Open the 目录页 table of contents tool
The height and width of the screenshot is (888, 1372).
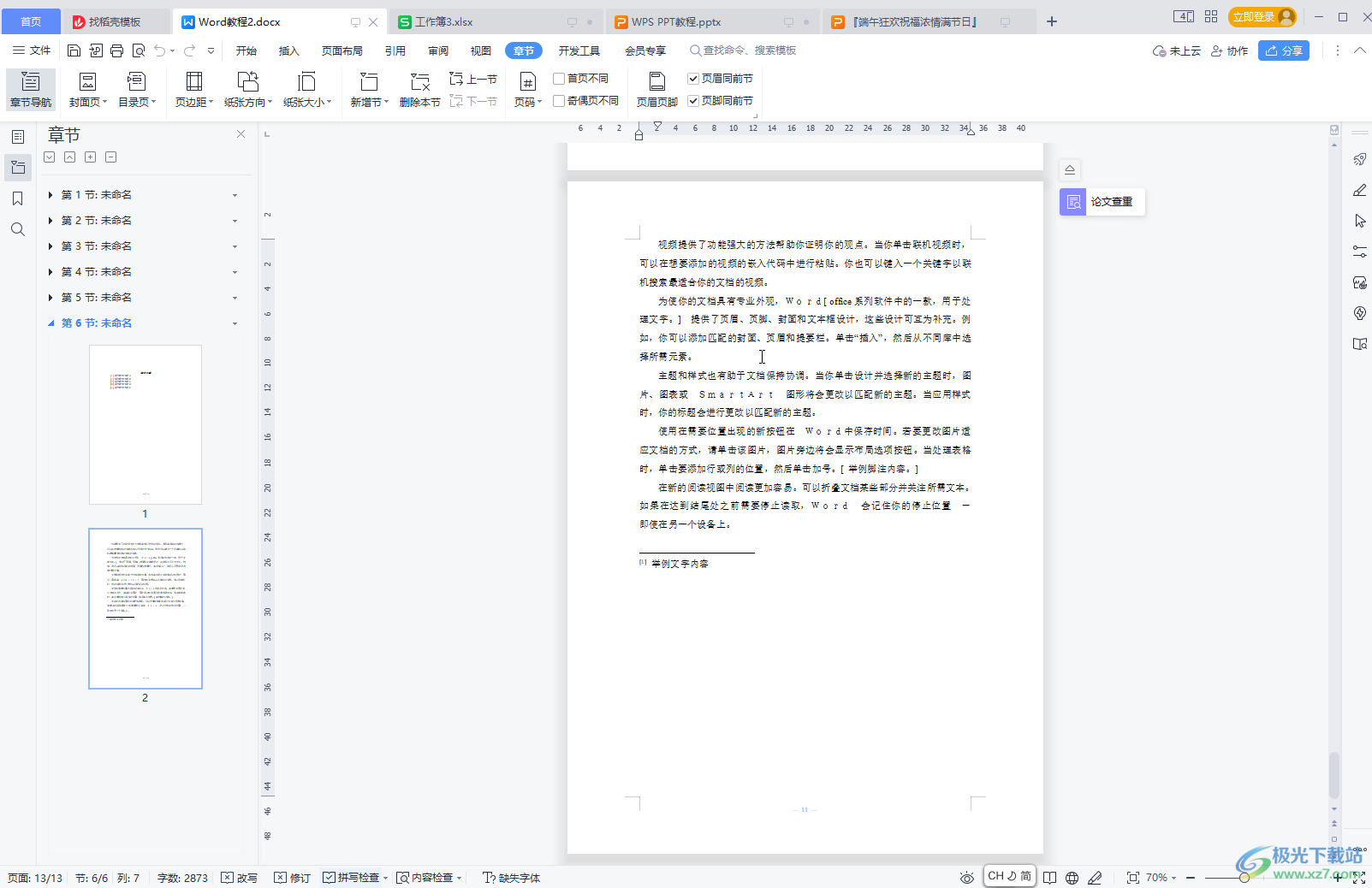click(137, 90)
